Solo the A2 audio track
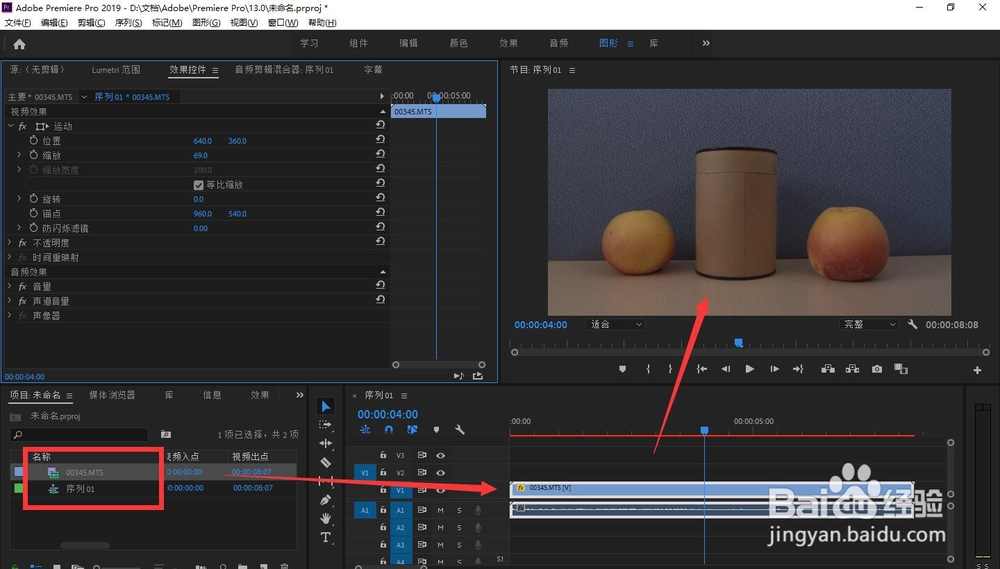Image resolution: width=1000 pixels, height=569 pixels. 459,528
